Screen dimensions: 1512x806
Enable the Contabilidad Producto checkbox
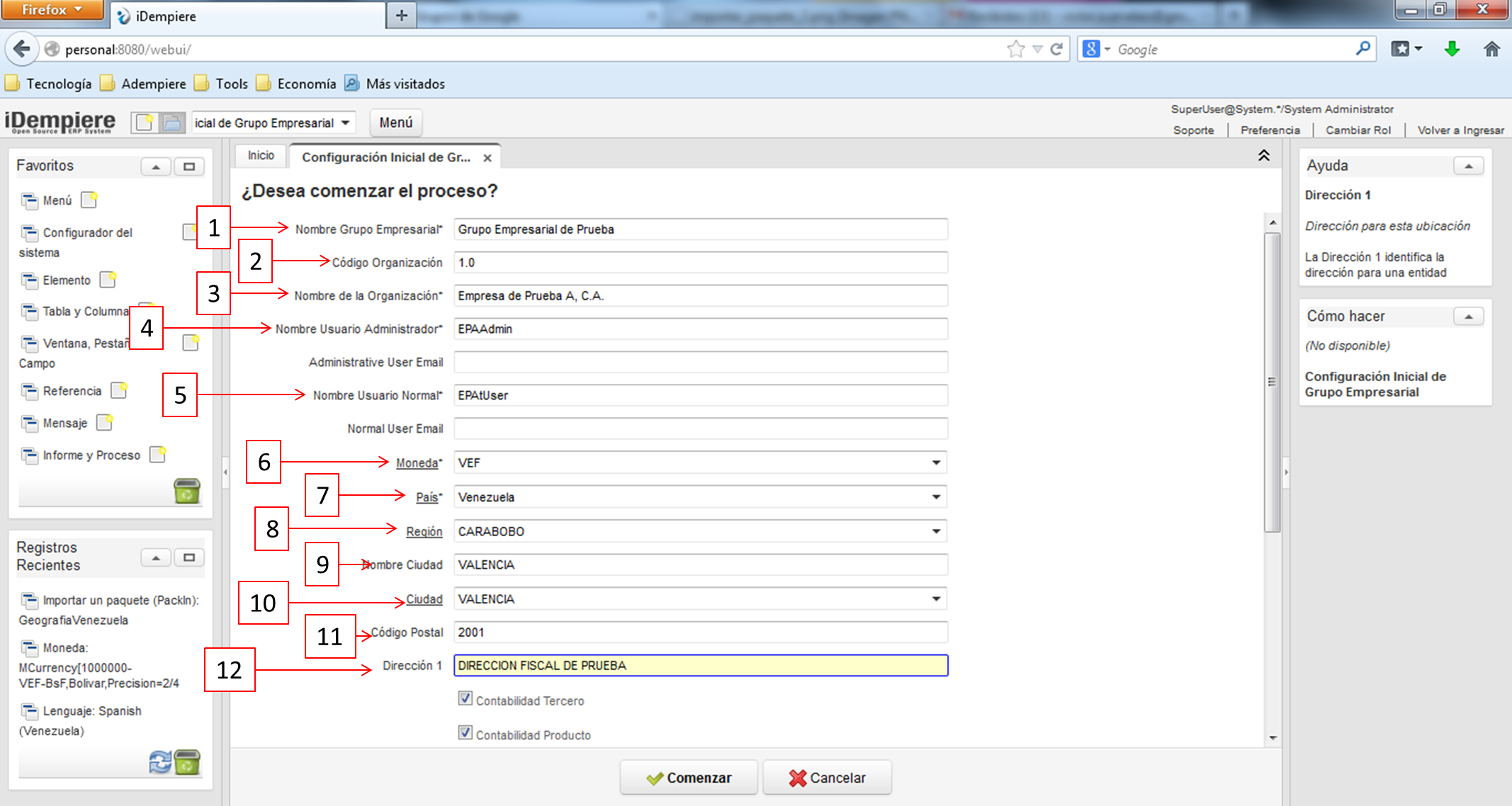coord(465,734)
